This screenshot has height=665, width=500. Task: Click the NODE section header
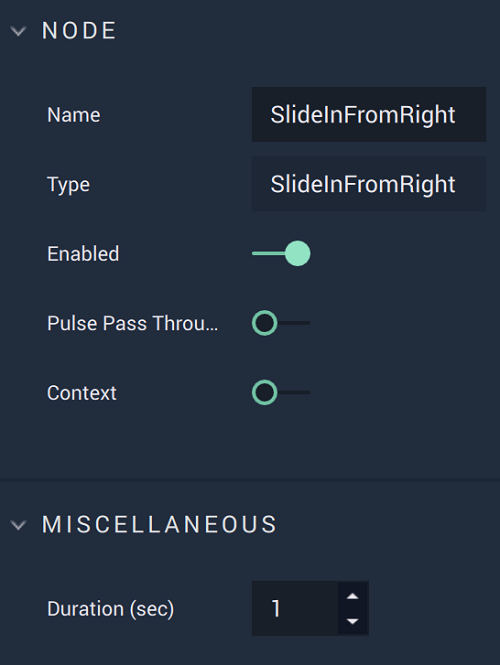(x=79, y=31)
